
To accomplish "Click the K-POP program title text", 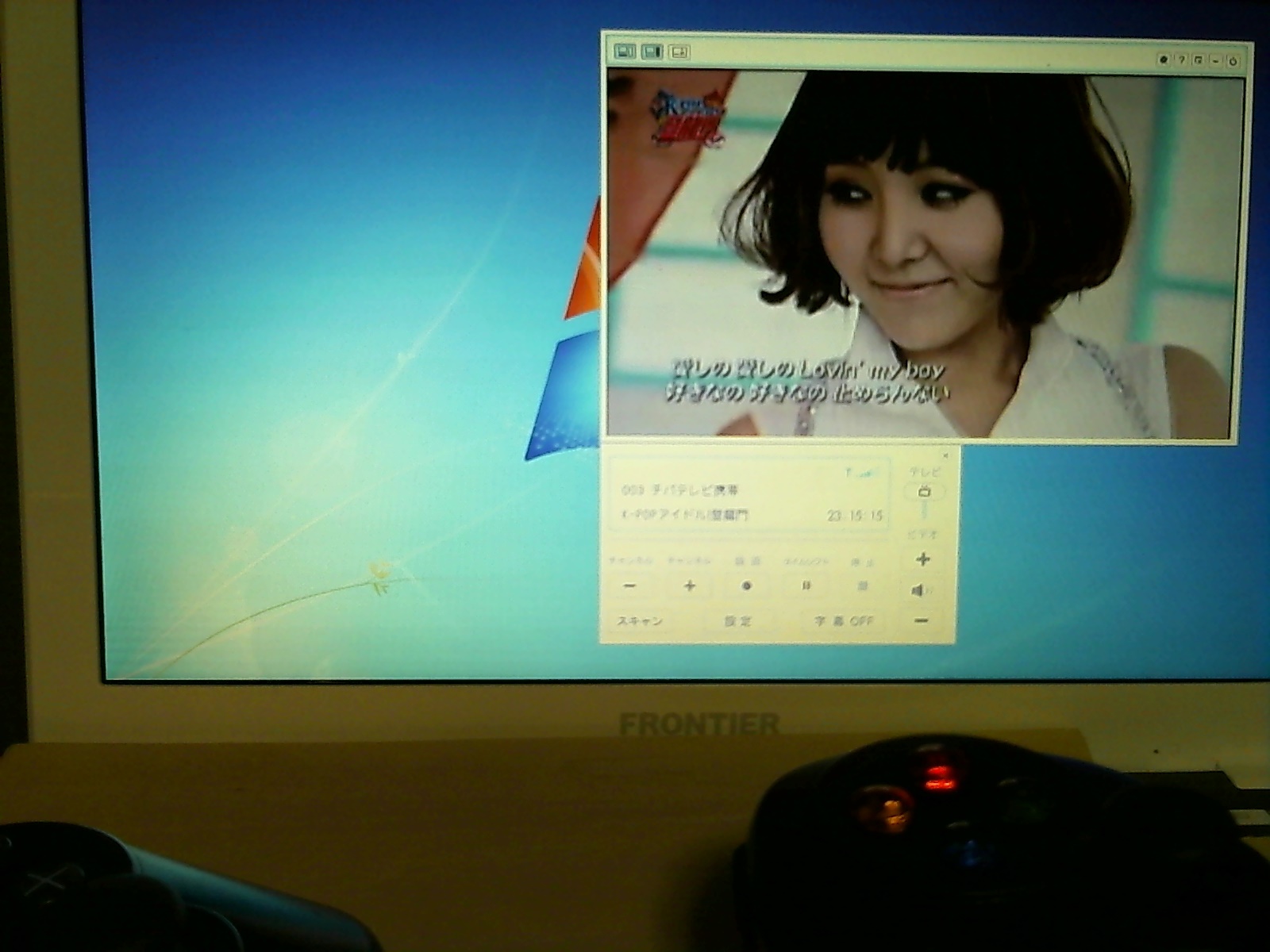I will (684, 515).
